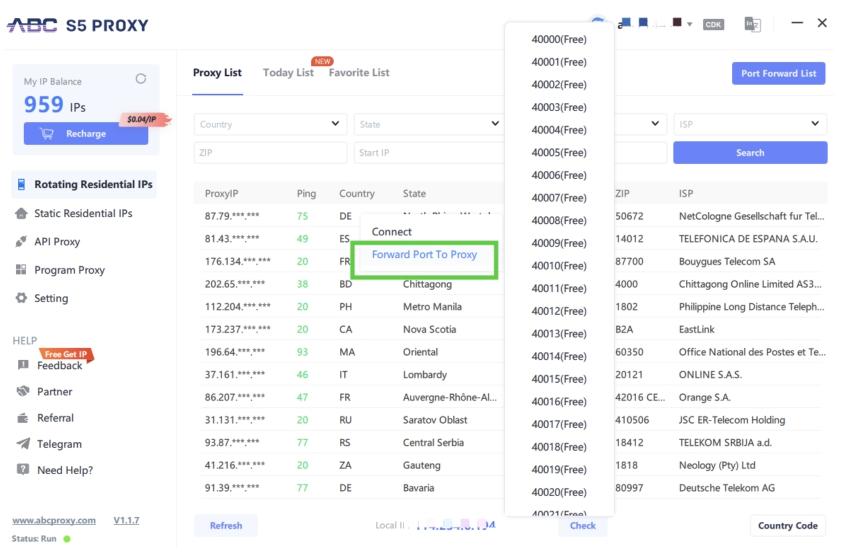Viewport: 867px width, 560px height.
Task: Select port 40010(Free) from the list
Action: (x=559, y=266)
